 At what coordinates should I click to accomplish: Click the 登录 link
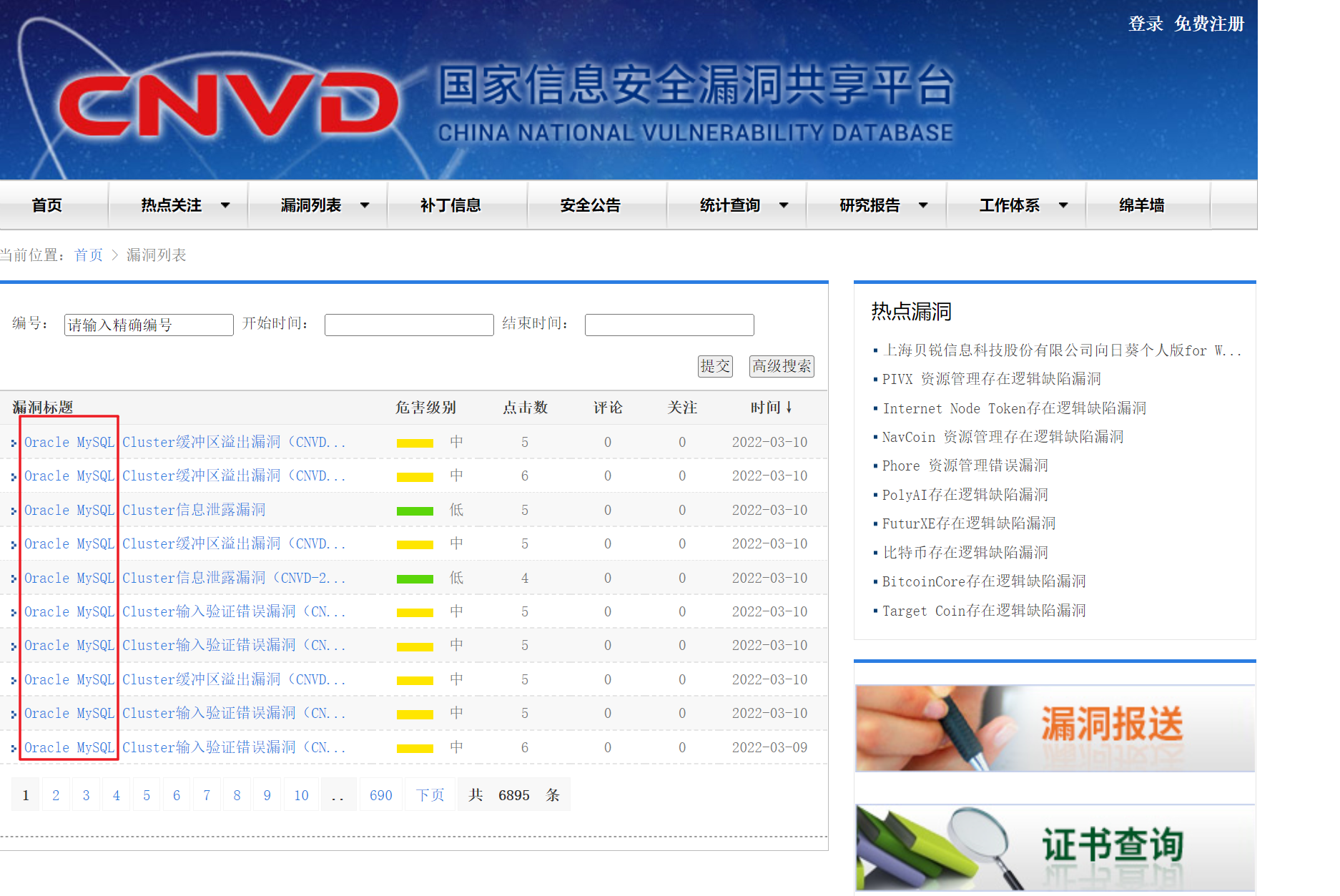pos(1146,24)
